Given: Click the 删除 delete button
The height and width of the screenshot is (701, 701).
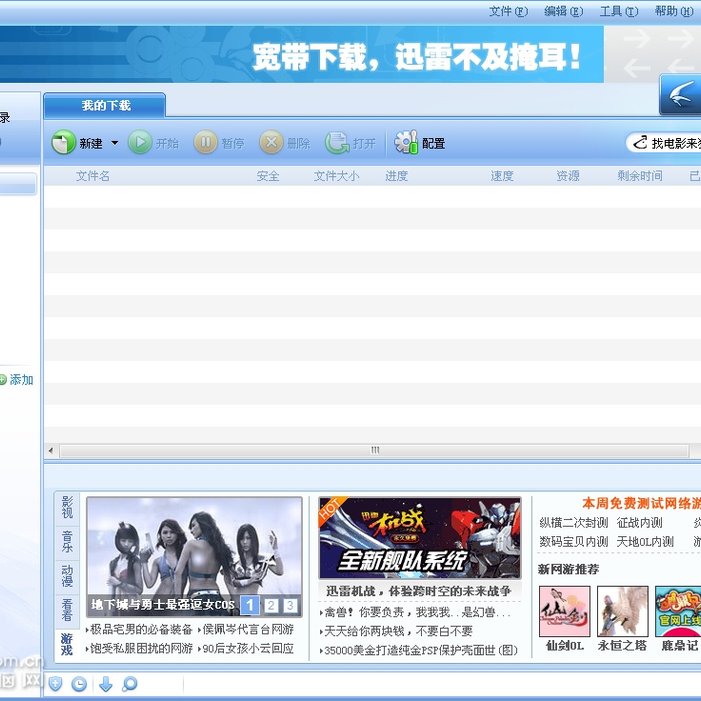Looking at the screenshot, I should (285, 143).
